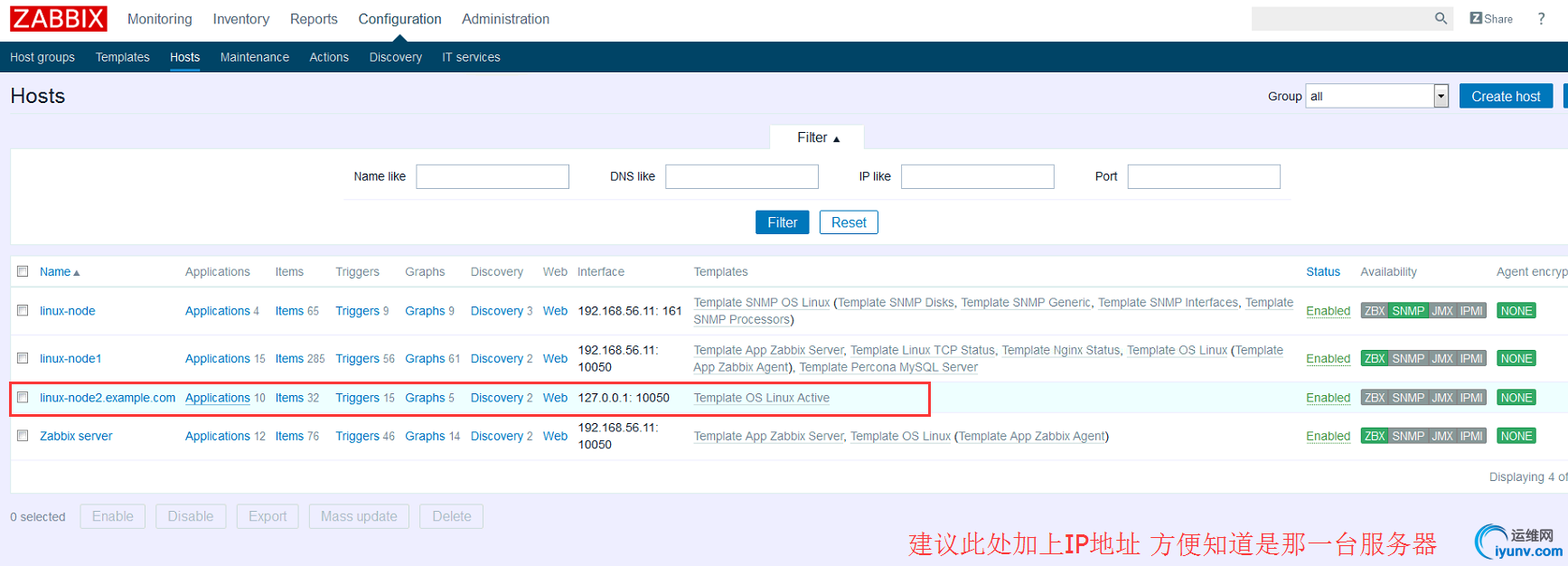
Task: Open Discovery link for linux-node
Action: tap(497, 311)
